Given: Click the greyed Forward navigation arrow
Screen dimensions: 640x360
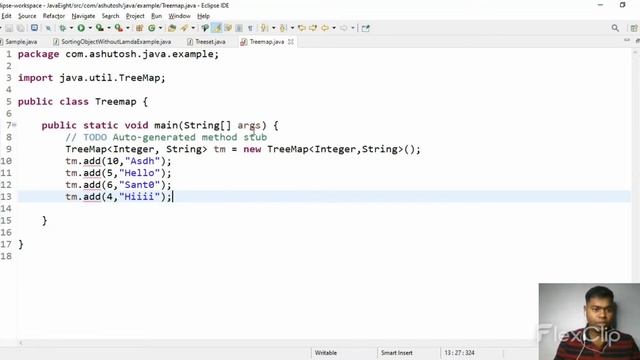Looking at the screenshot, I should [344, 28].
